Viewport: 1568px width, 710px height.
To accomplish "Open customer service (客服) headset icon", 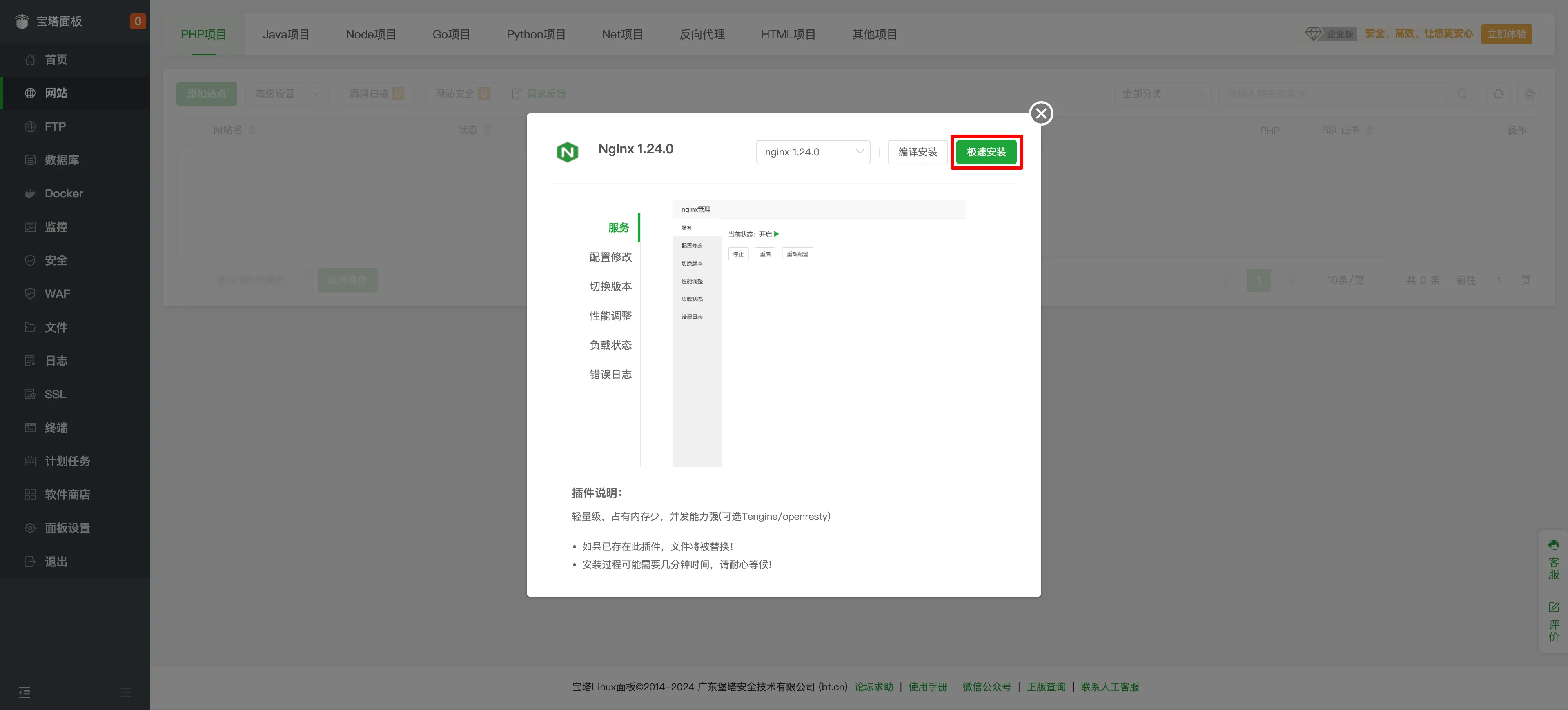I will click(x=1553, y=545).
